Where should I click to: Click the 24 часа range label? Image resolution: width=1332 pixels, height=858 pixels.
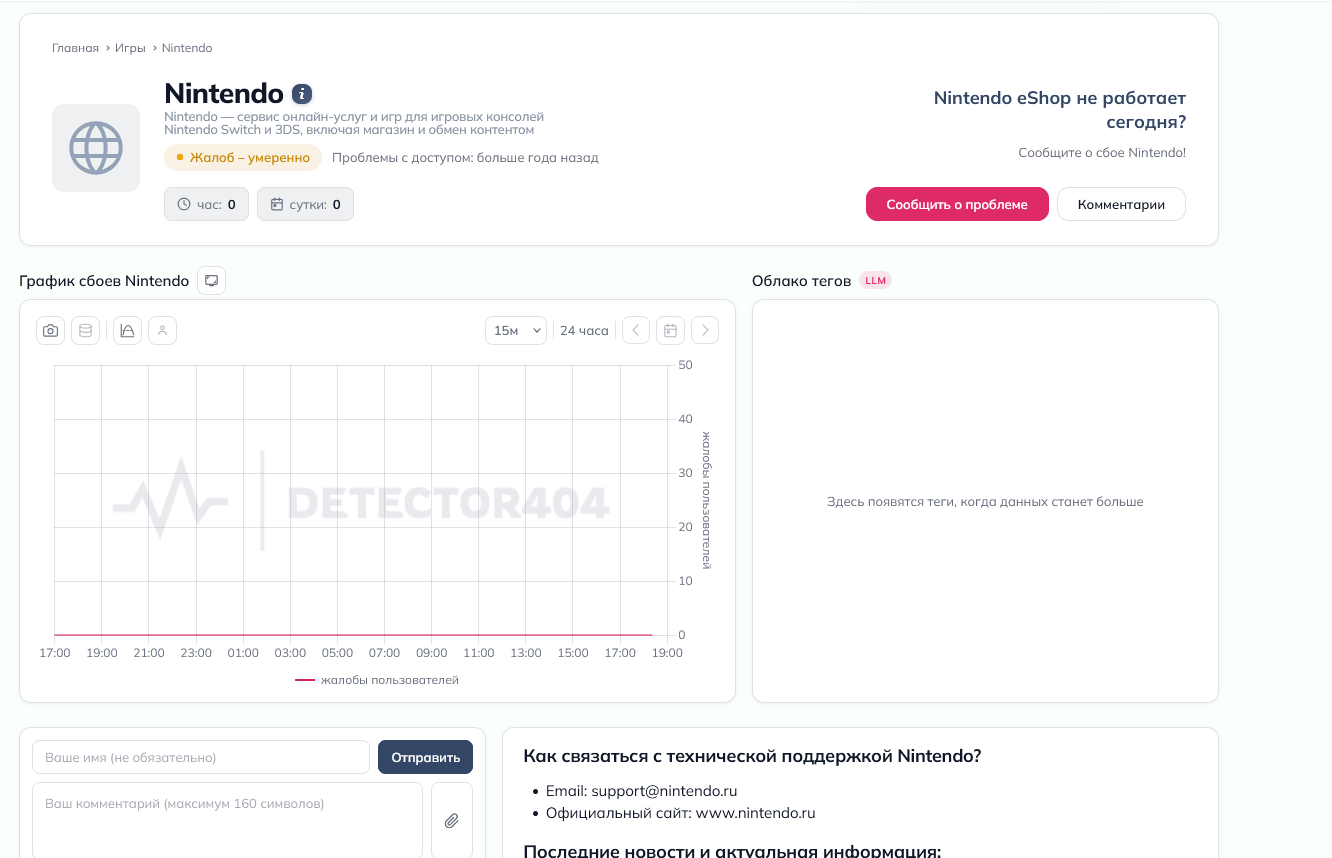(x=584, y=330)
